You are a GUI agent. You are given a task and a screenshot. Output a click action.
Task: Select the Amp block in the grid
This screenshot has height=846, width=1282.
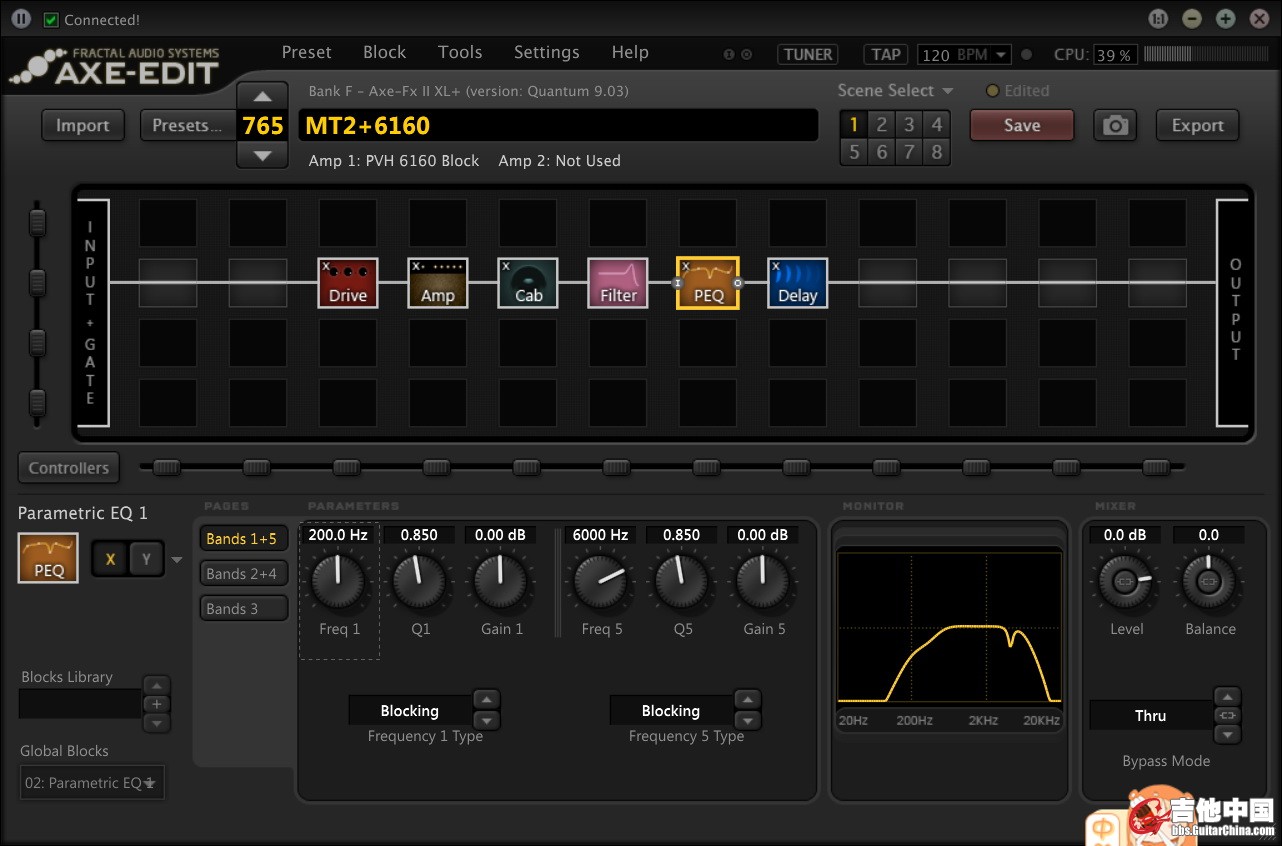(x=438, y=283)
